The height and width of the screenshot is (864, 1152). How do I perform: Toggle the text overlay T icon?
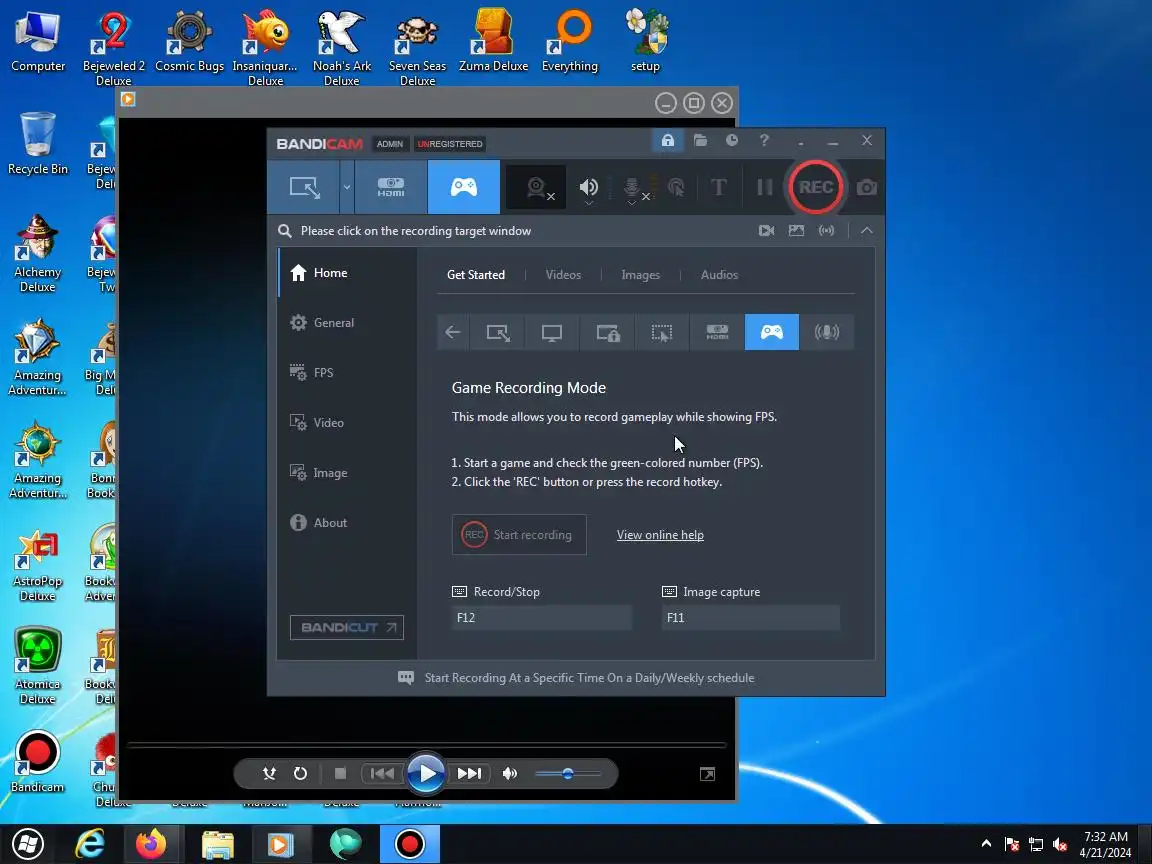pos(719,187)
